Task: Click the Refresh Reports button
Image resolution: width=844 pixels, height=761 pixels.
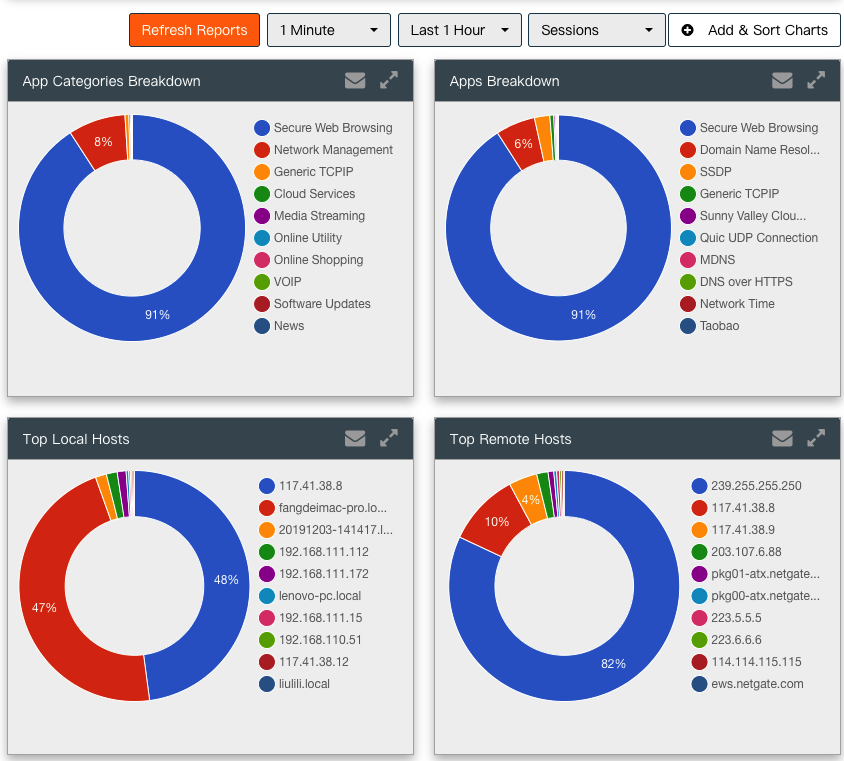Action: [x=194, y=30]
